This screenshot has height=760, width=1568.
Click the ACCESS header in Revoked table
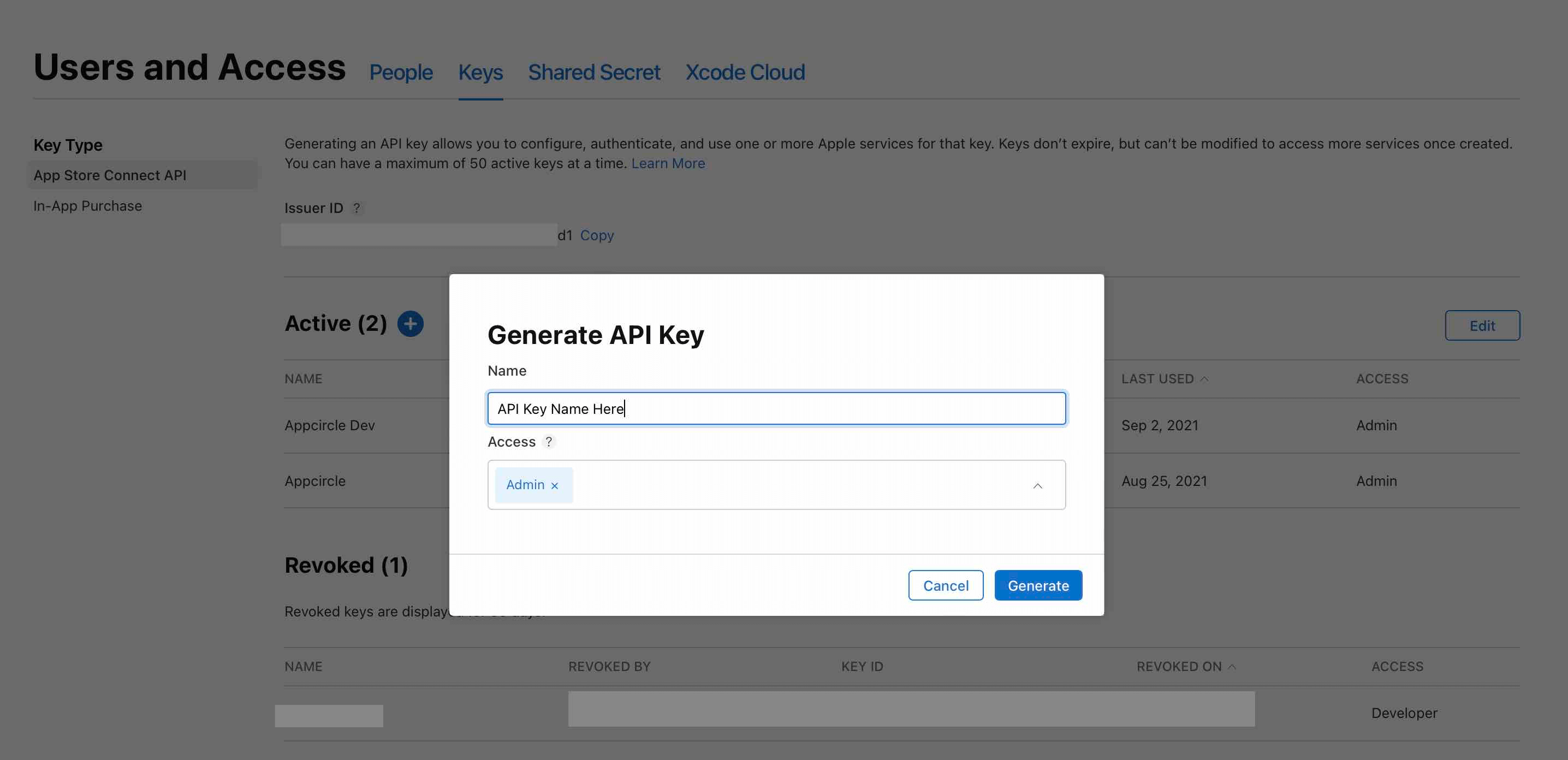pyautogui.click(x=1397, y=667)
